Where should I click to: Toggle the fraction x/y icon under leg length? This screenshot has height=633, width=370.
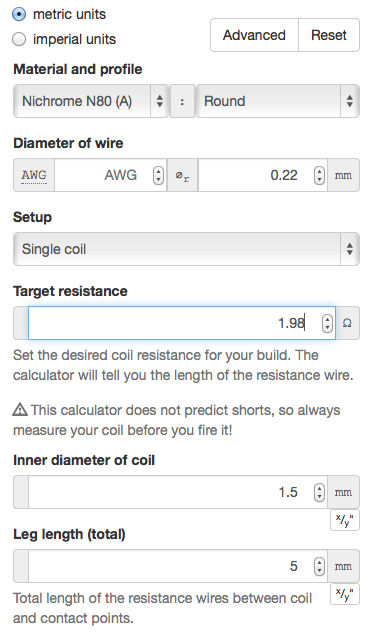(345, 594)
